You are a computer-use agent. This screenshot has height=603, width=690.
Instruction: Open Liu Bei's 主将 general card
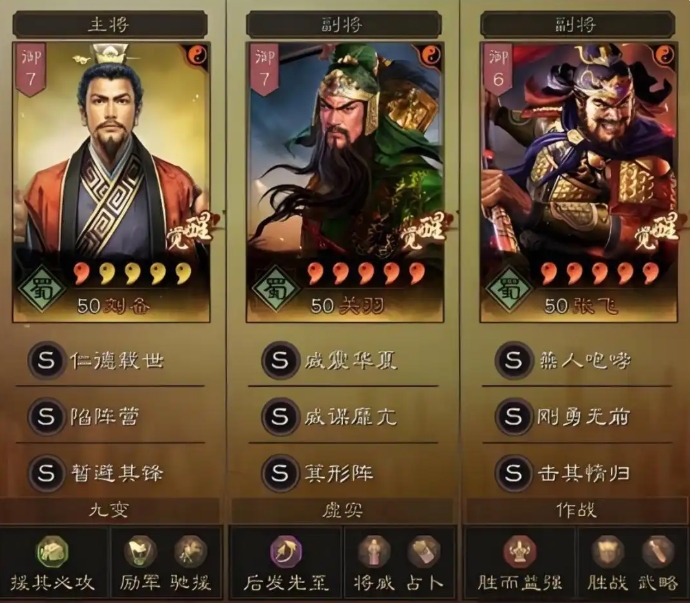pos(111,182)
